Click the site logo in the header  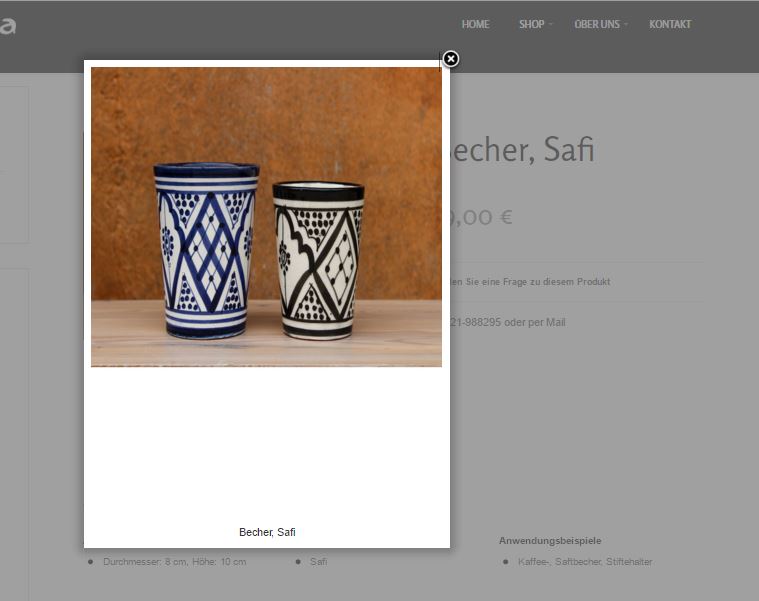click(x=8, y=26)
